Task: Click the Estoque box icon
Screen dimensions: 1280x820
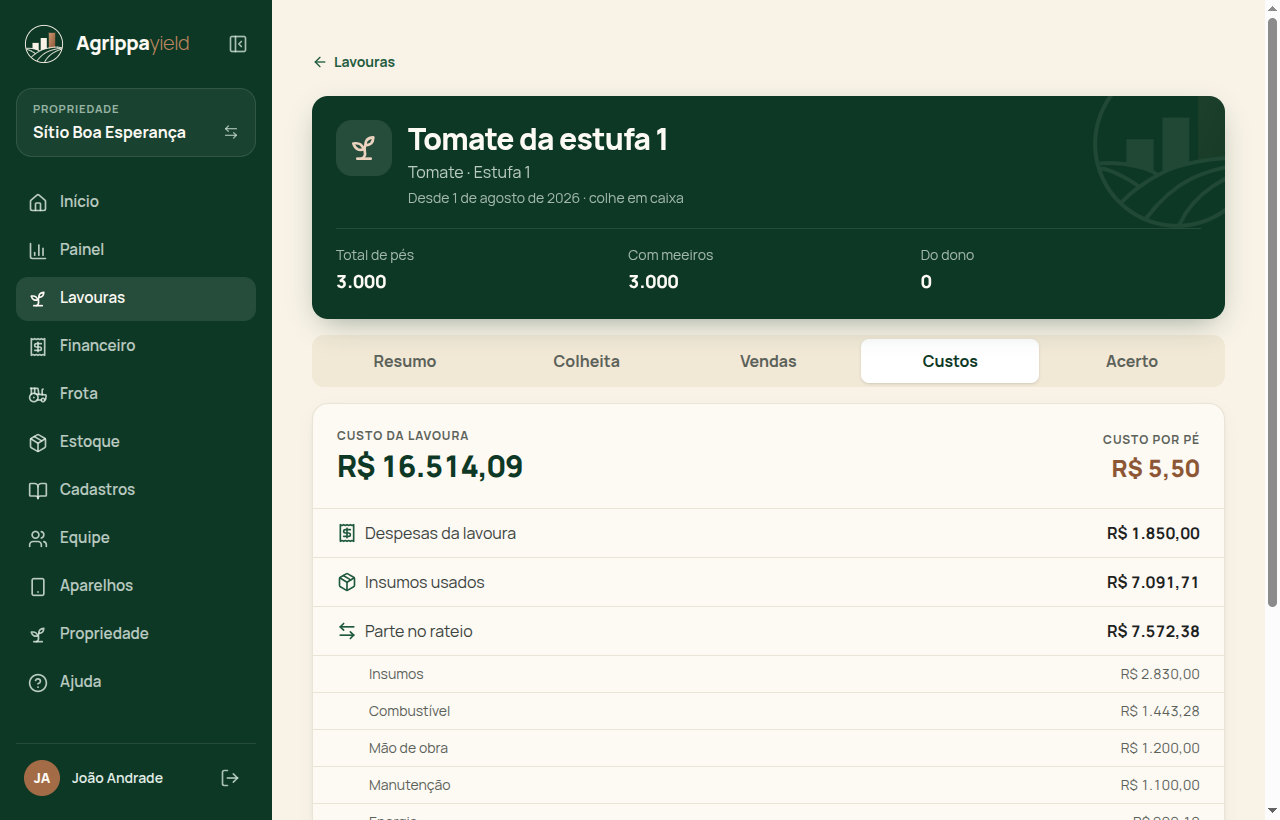Action: (x=38, y=442)
